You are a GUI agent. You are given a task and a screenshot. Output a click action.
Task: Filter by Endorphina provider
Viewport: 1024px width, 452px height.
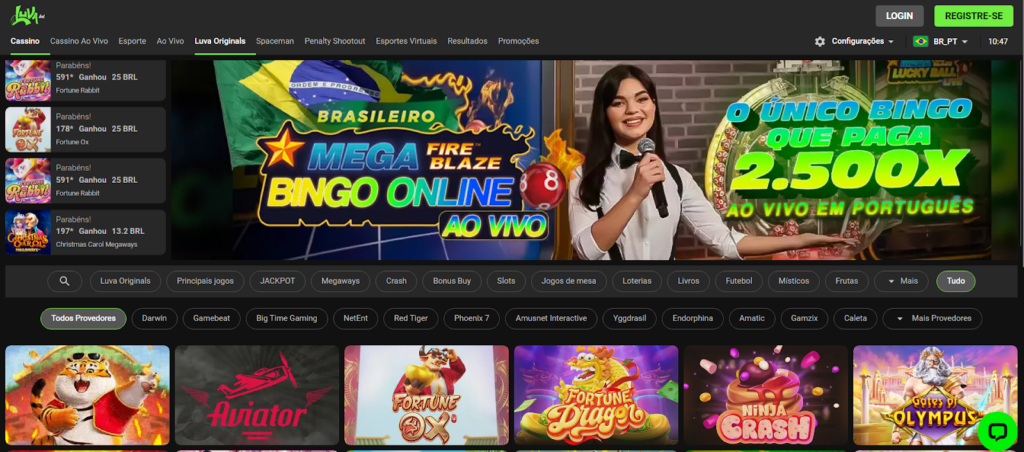click(x=693, y=318)
